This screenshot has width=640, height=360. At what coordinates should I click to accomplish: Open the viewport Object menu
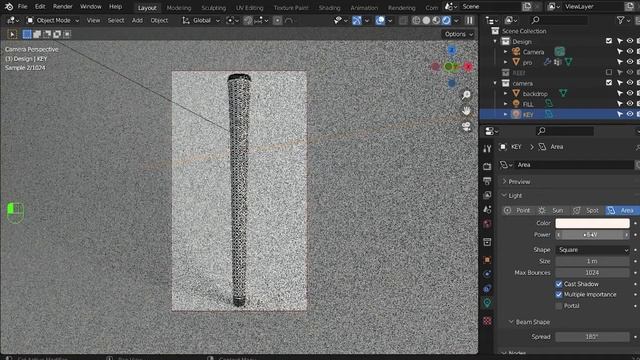pyautogui.click(x=159, y=20)
